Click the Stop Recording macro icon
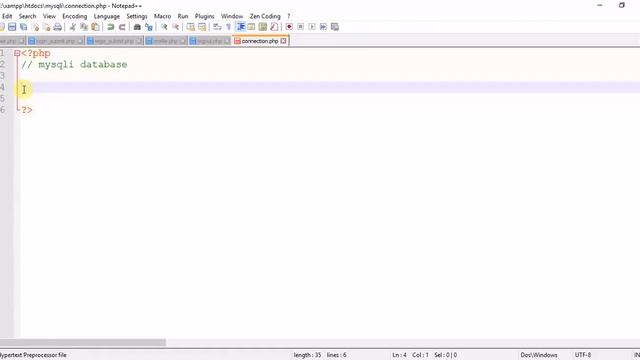The height and width of the screenshot is (360, 640). [300, 27]
